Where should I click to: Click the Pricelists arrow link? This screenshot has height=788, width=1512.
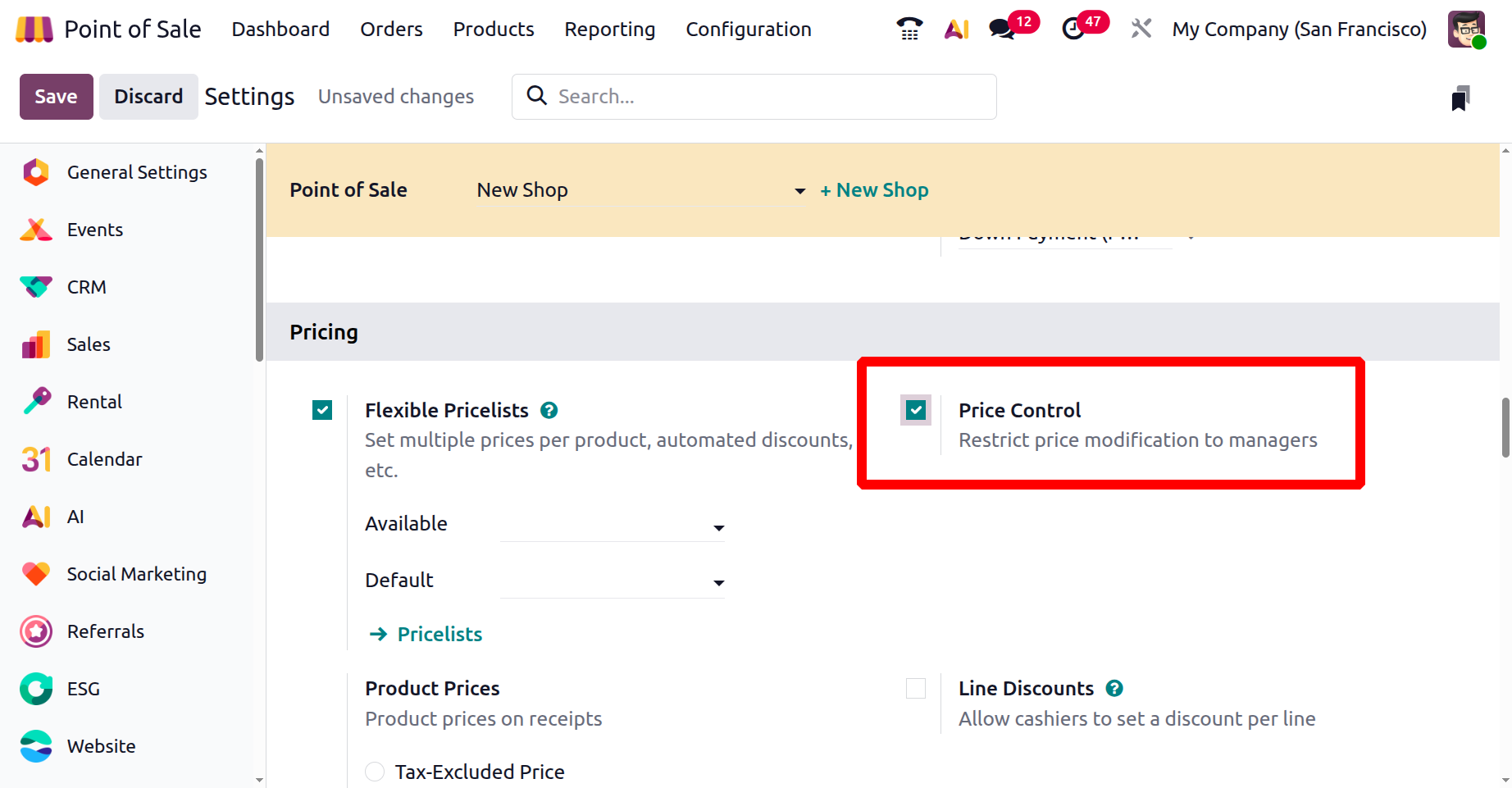pyautogui.click(x=439, y=634)
